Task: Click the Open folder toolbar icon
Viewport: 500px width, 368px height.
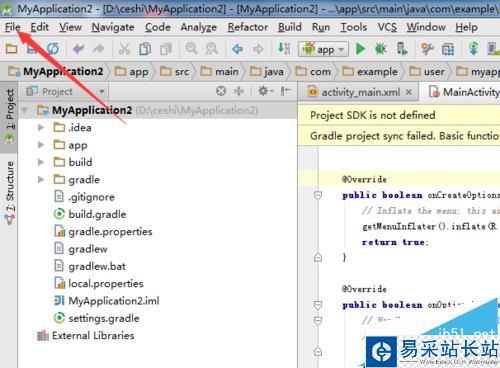Action: pos(12,49)
